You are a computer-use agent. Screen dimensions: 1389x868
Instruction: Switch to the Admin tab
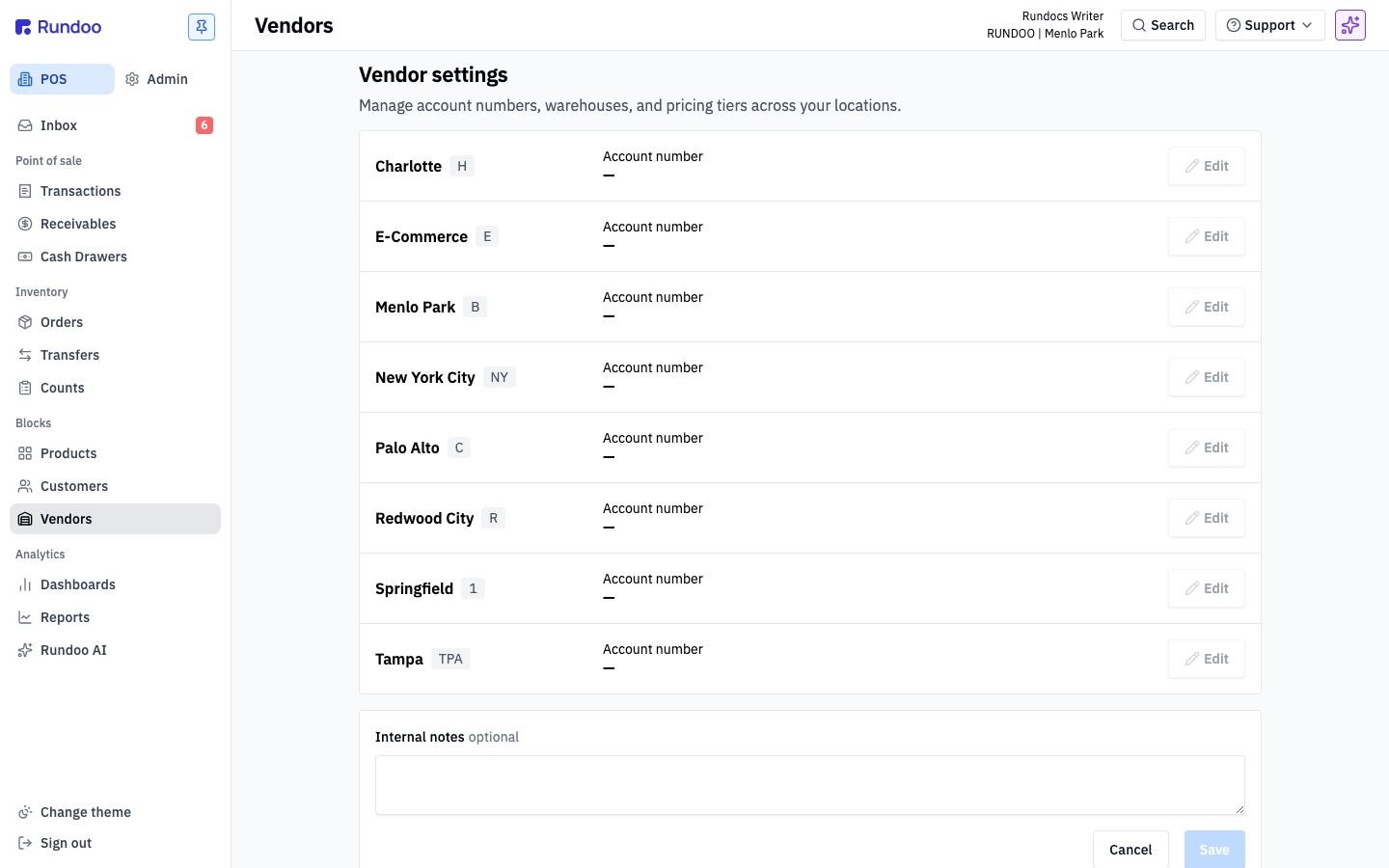[x=156, y=79]
